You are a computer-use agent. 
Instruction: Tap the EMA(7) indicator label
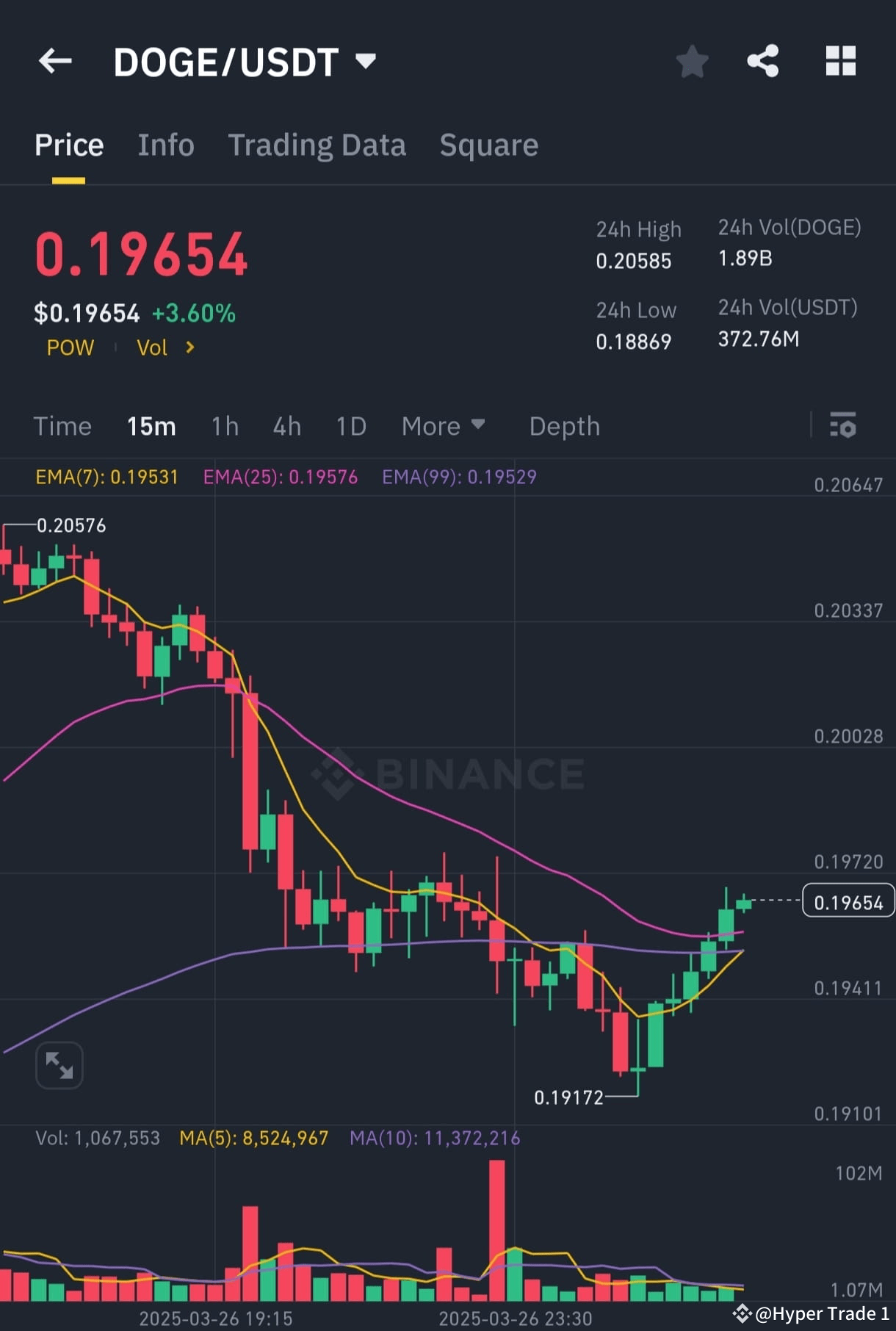pyautogui.click(x=105, y=477)
